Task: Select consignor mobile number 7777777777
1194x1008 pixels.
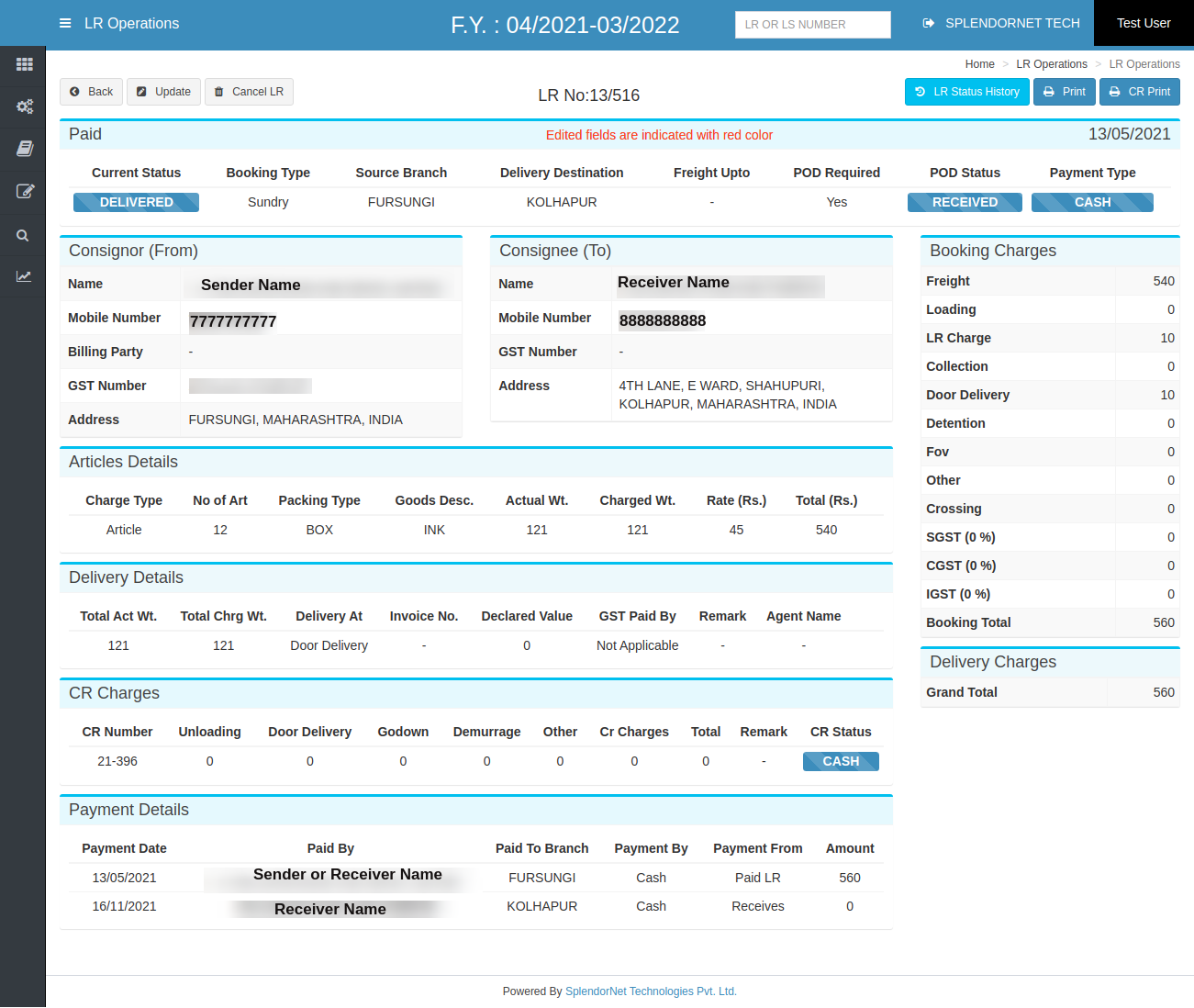Action: 233,321
